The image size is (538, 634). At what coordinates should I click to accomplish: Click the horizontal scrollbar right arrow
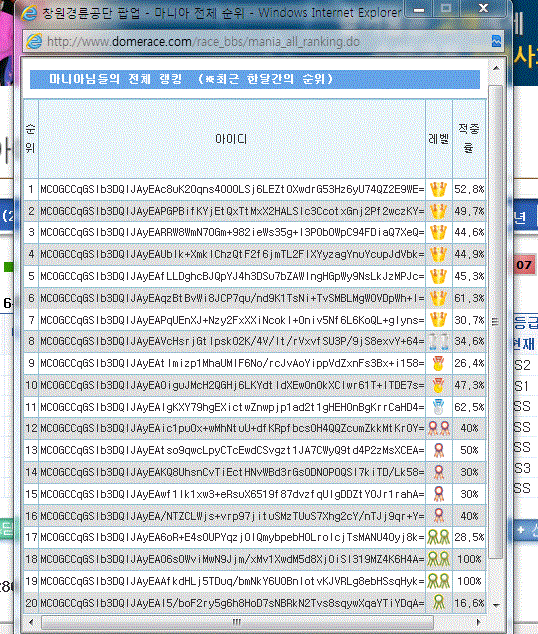479,622
